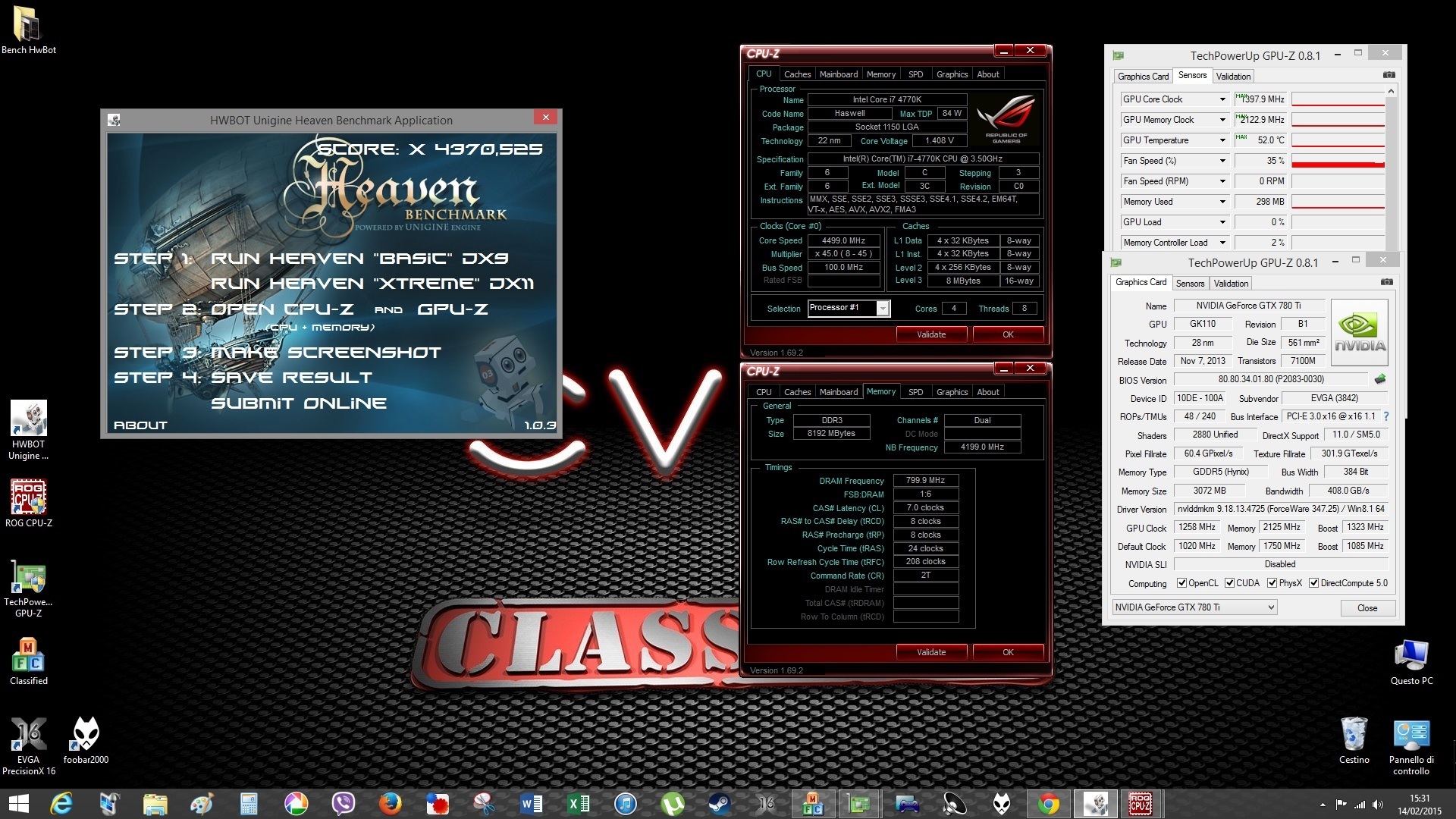Toggle the DirectCompute 5.0 checkbox
The image size is (1456, 819).
click(1313, 583)
